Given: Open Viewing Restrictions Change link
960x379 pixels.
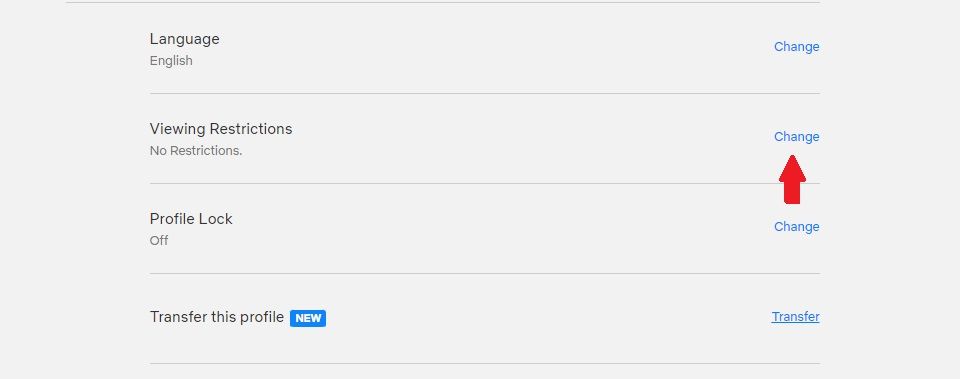Looking at the screenshot, I should coord(797,137).
